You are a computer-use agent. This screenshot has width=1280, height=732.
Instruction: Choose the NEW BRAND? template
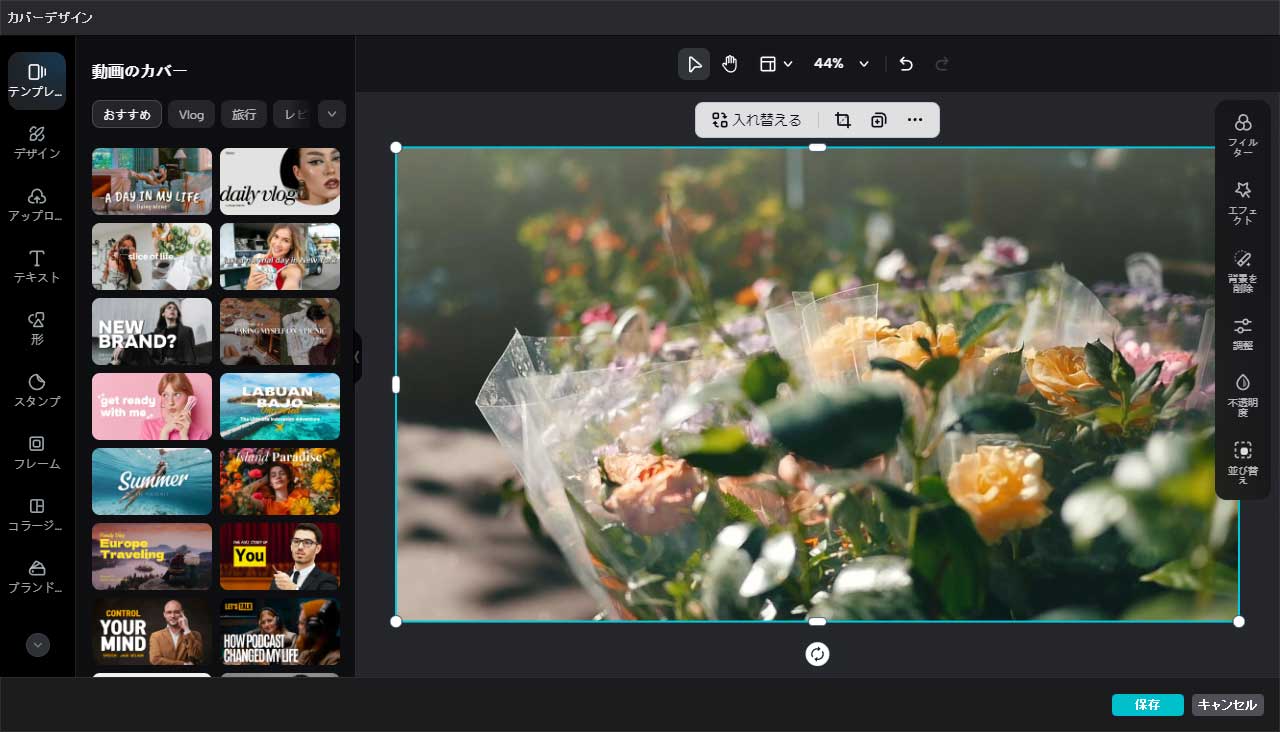click(x=152, y=331)
